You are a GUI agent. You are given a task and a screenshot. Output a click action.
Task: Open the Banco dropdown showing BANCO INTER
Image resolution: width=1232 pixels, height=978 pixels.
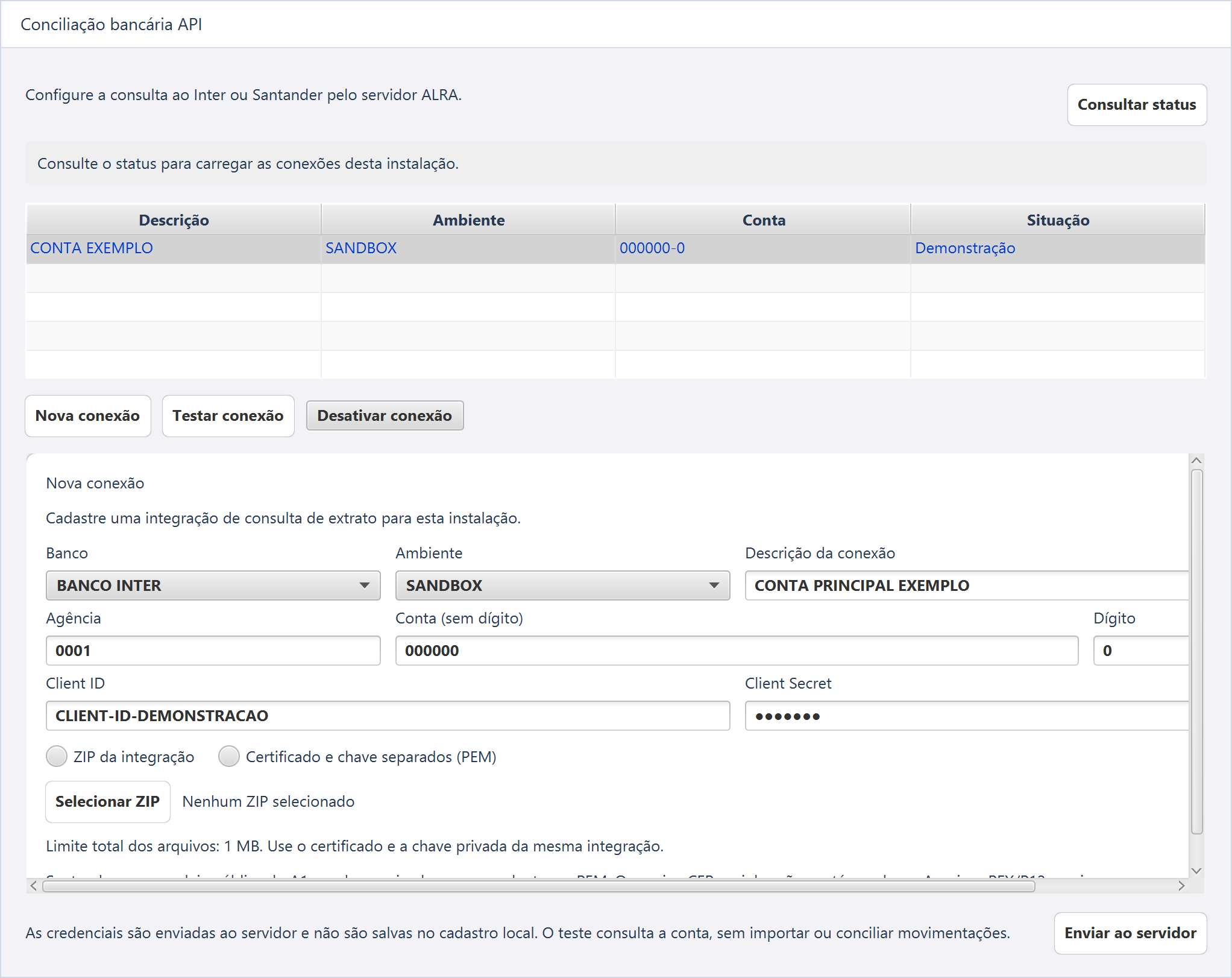coord(213,585)
